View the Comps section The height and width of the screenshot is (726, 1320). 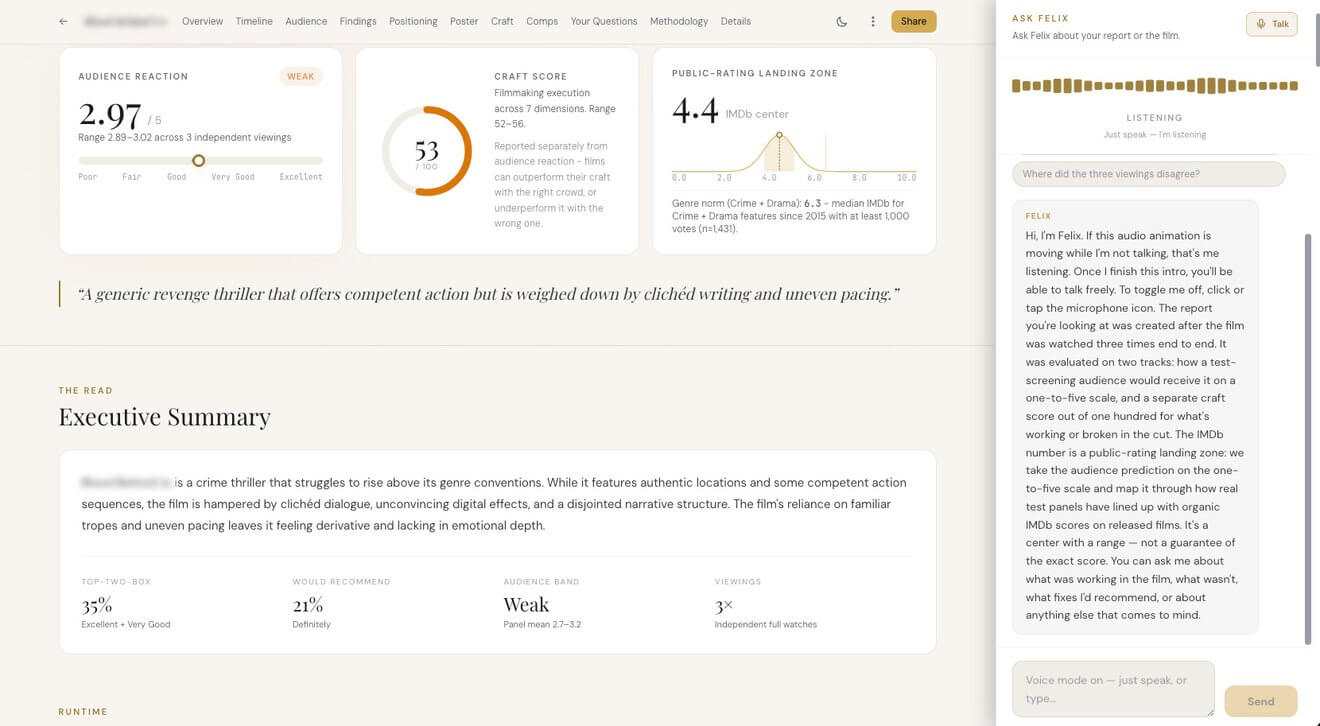pos(542,21)
